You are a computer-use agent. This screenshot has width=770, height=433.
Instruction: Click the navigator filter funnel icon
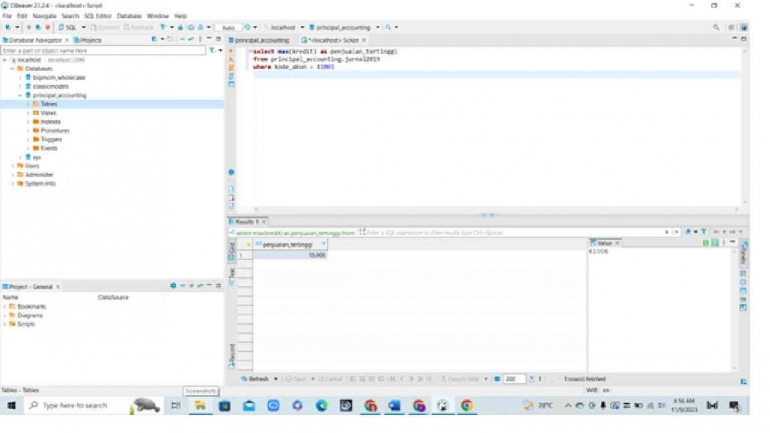coord(212,51)
